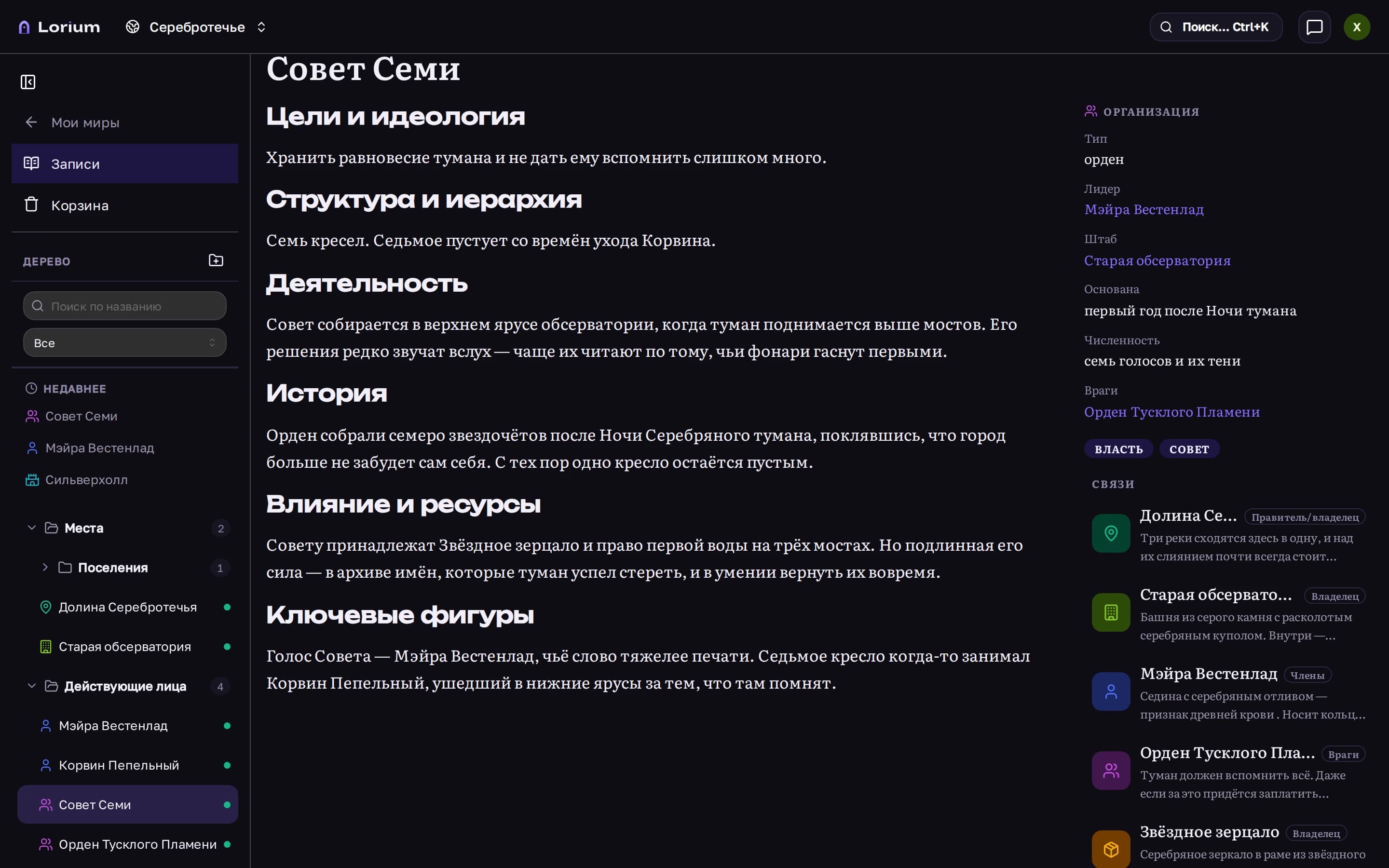Open the Серебротечье world switcher

pyautogui.click(x=196, y=27)
